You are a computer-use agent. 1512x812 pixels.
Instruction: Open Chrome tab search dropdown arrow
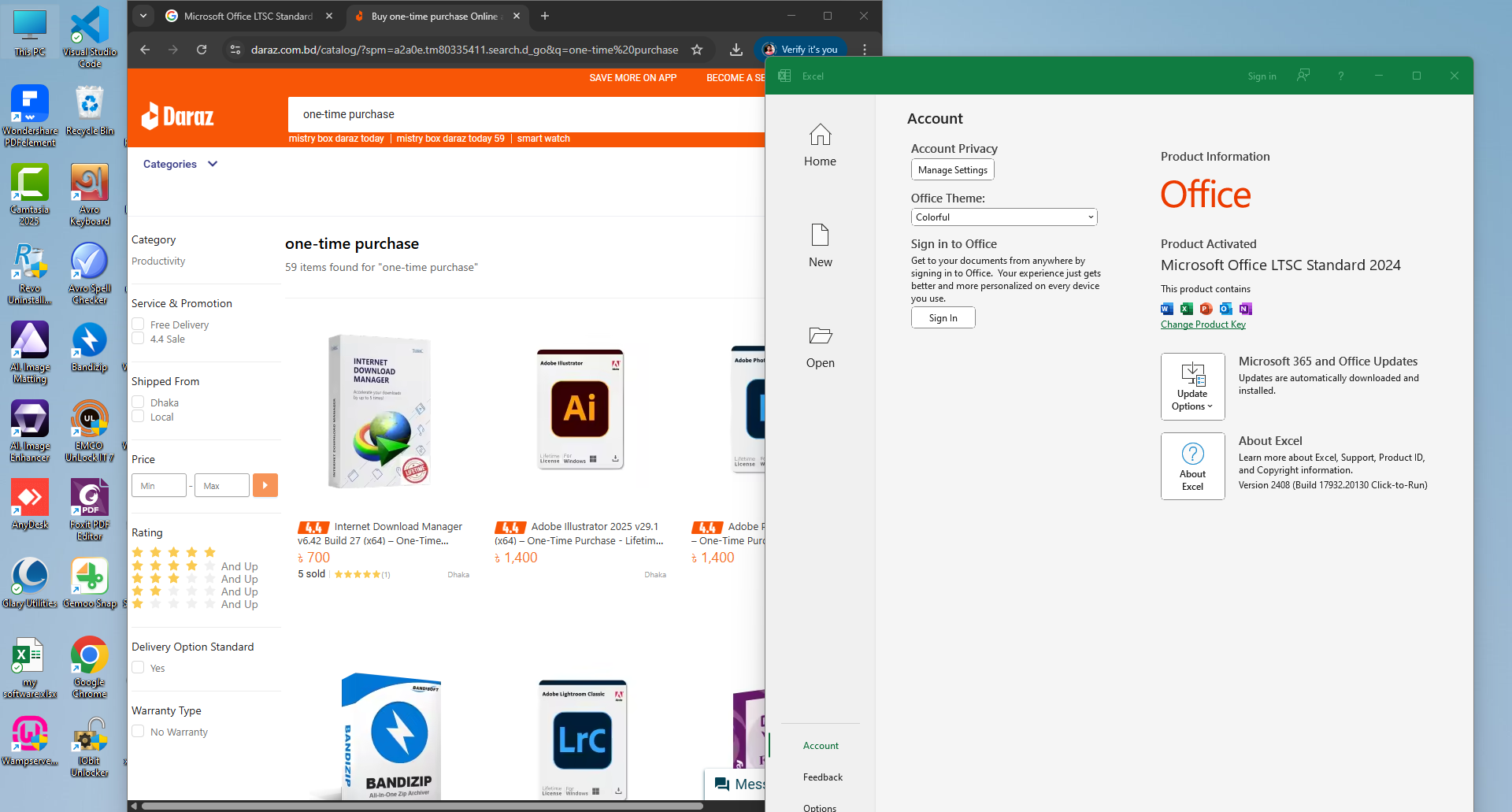click(x=143, y=16)
